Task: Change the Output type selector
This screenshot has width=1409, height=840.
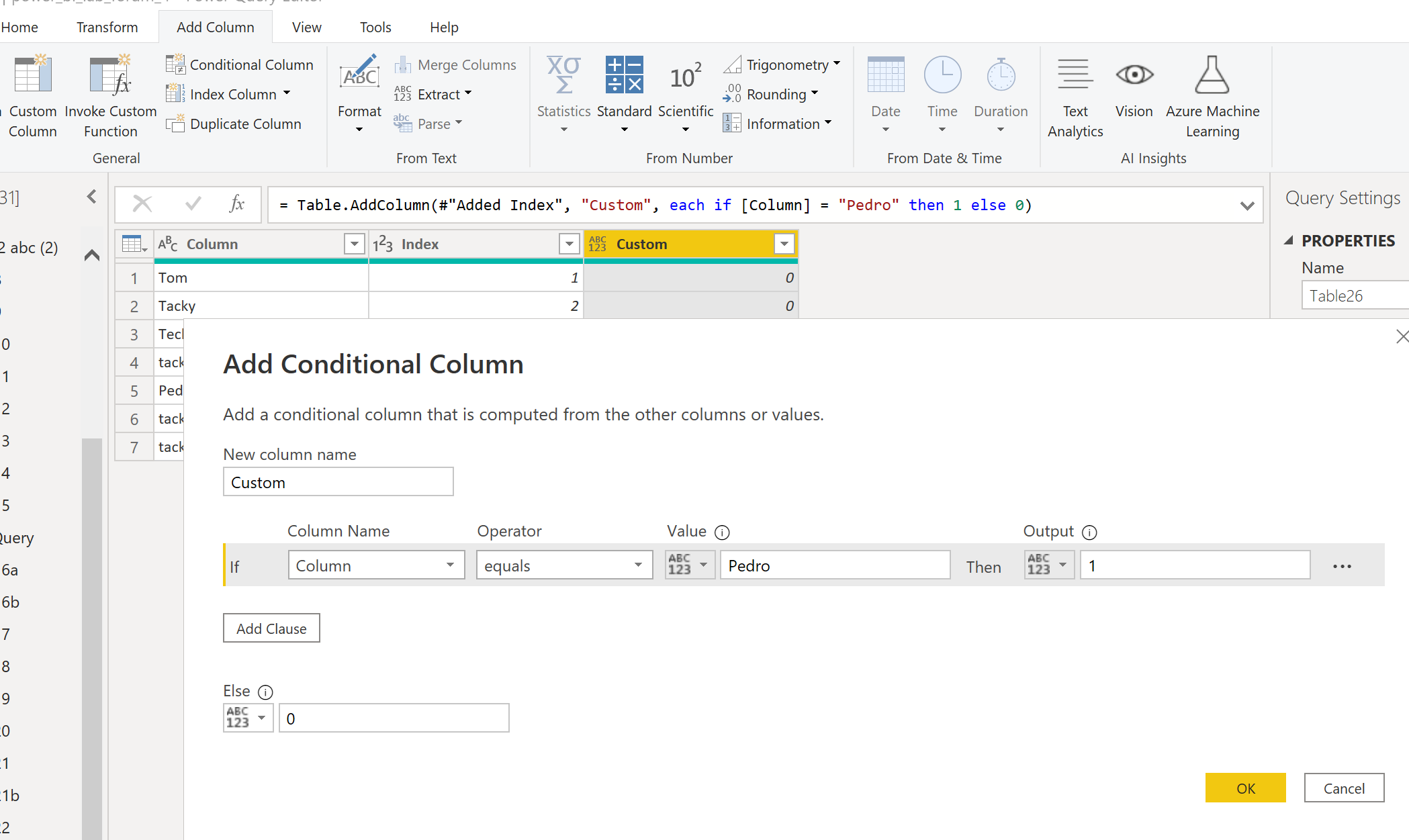Action: click(x=1049, y=565)
